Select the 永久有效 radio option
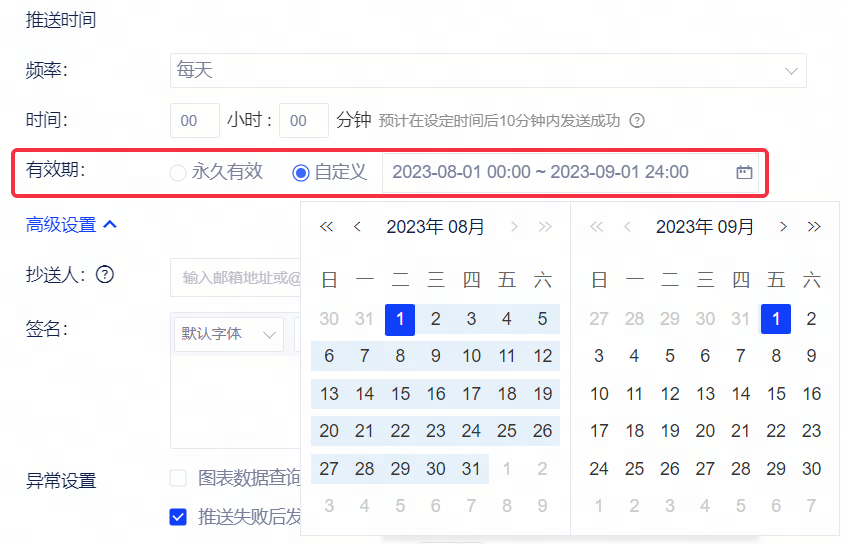The image size is (843, 544). click(179, 172)
